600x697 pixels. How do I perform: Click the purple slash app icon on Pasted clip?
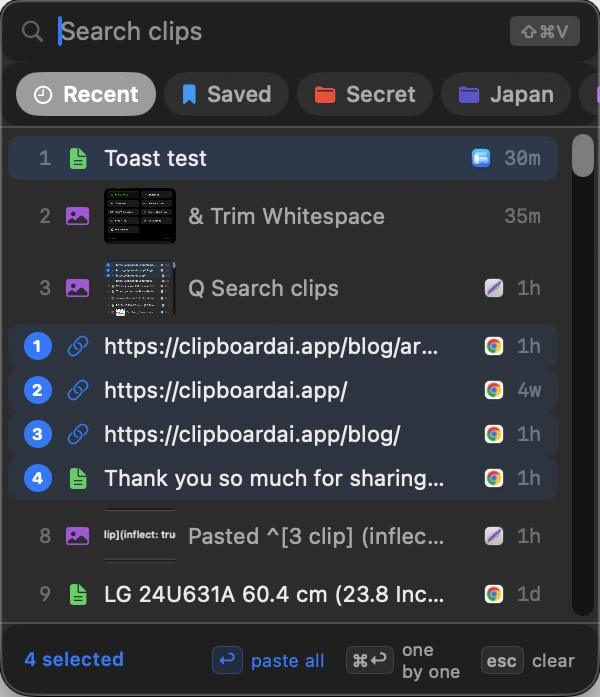click(494, 536)
